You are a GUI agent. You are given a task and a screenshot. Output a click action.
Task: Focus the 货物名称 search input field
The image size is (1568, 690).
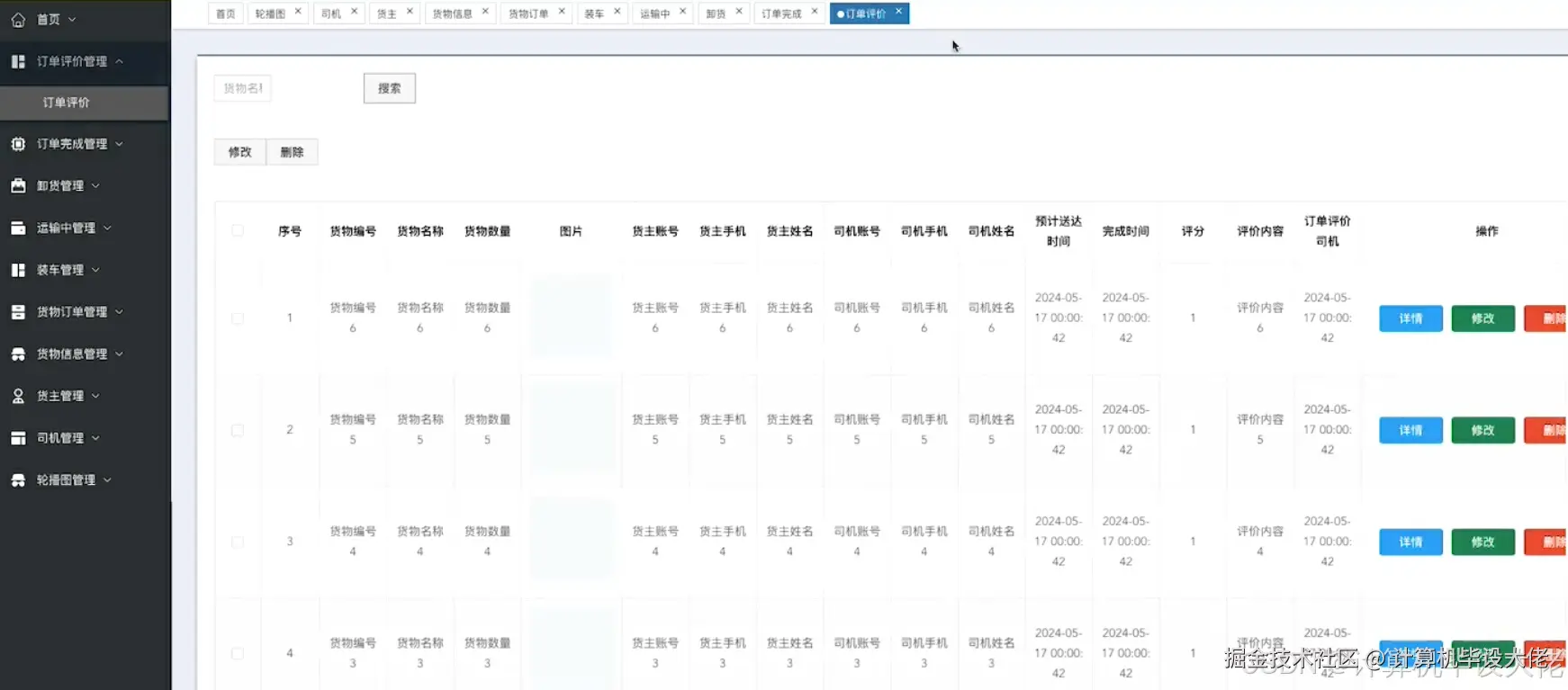click(x=243, y=88)
